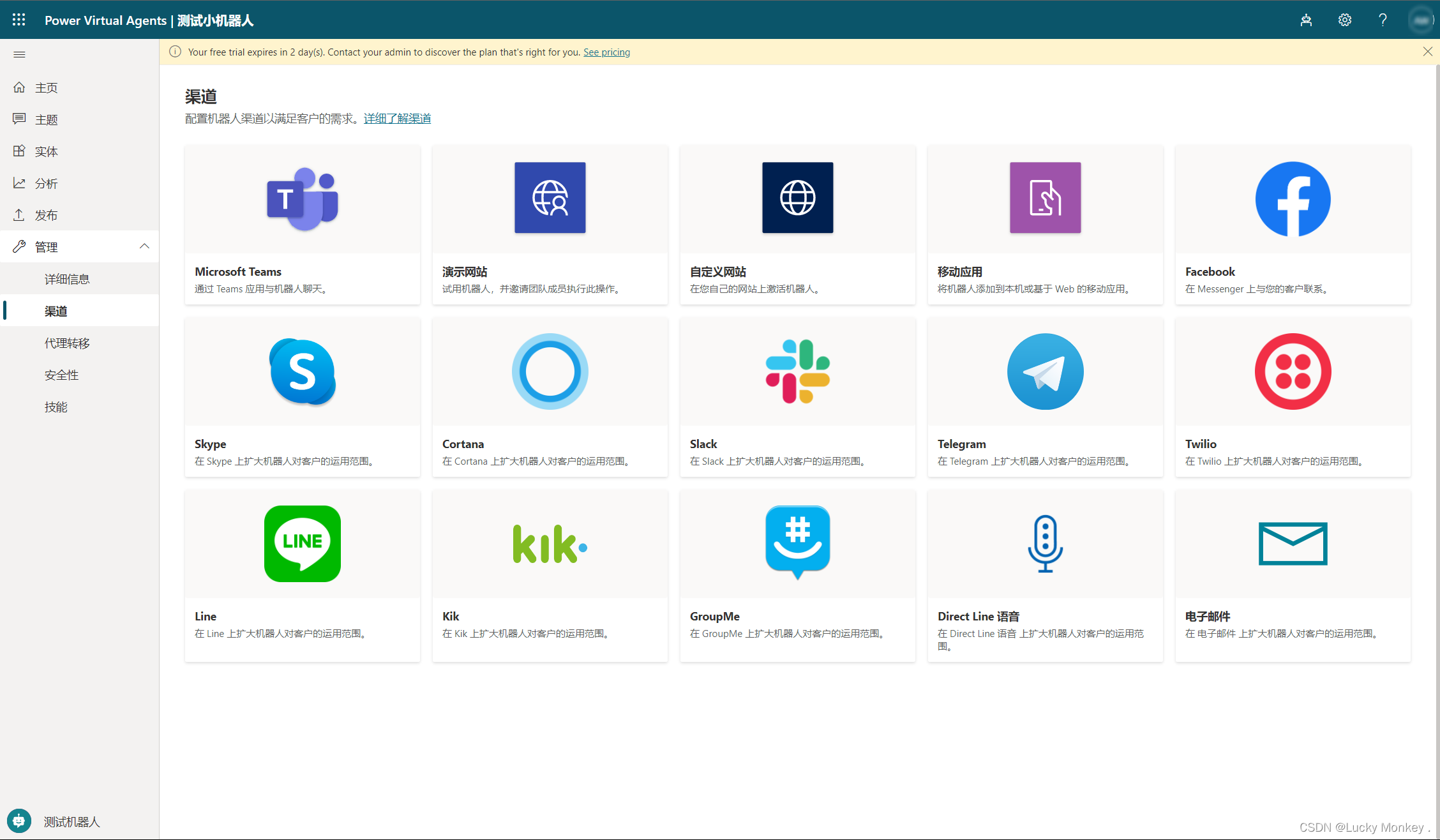
Task: Click the 电子邮件 envelope icon
Action: 1293,544
